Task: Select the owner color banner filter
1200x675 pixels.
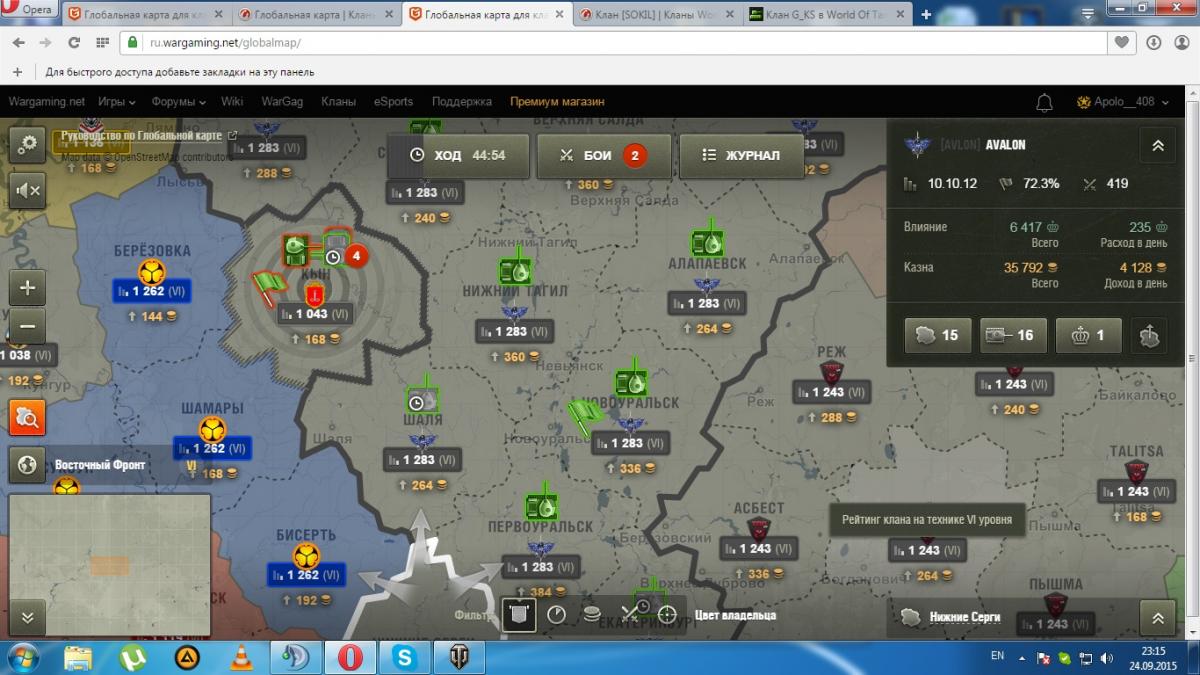Action: click(518, 614)
